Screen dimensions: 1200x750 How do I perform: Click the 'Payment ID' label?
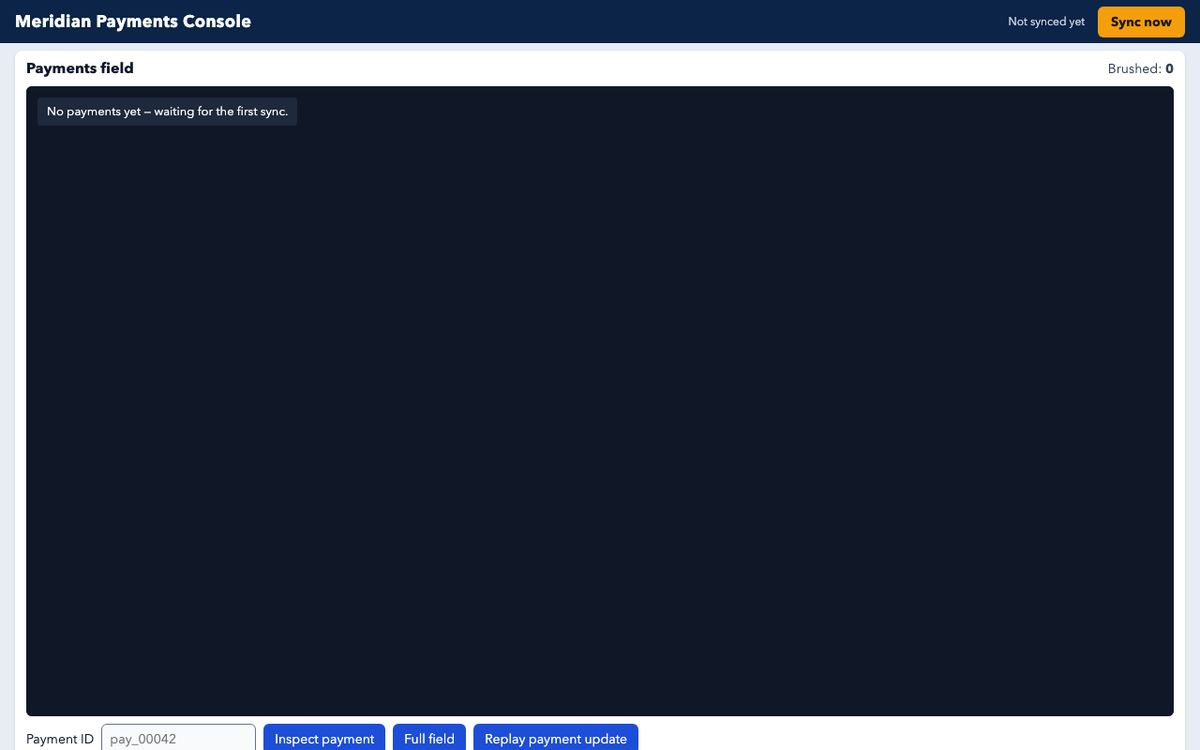click(60, 739)
